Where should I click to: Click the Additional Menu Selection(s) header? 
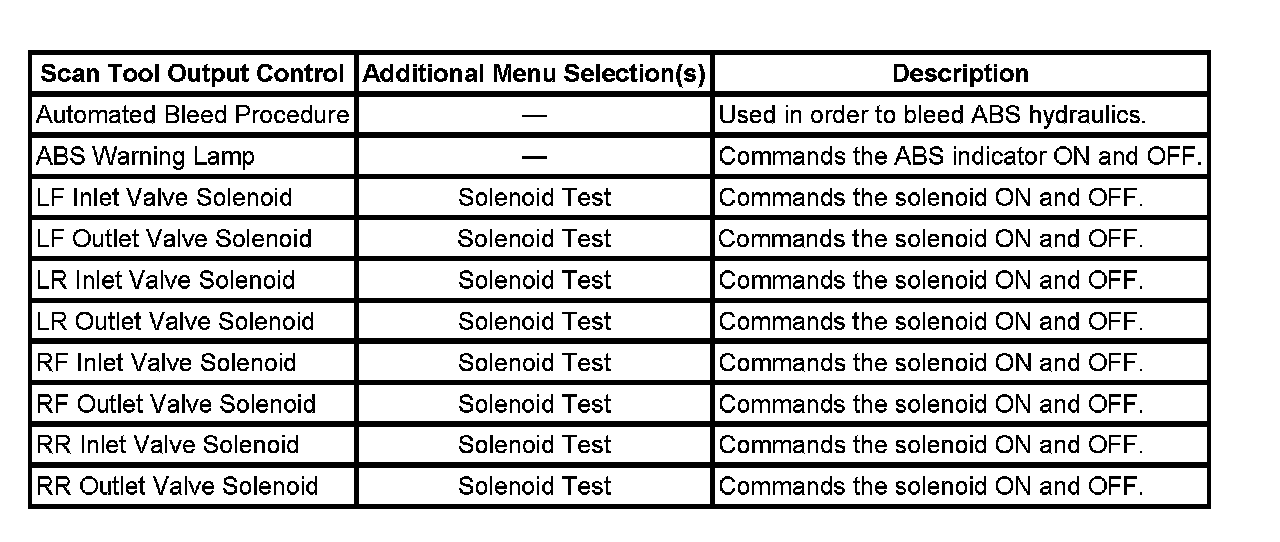click(x=534, y=74)
